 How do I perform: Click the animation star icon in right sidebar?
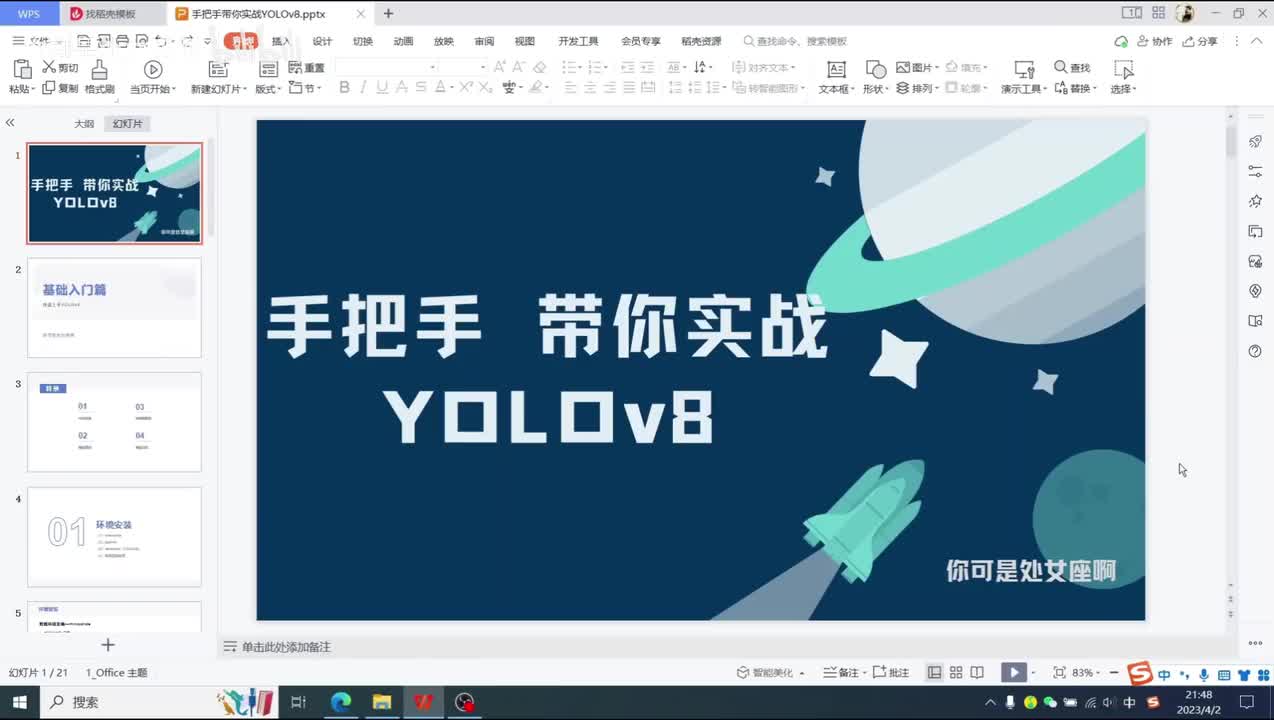click(x=1255, y=201)
